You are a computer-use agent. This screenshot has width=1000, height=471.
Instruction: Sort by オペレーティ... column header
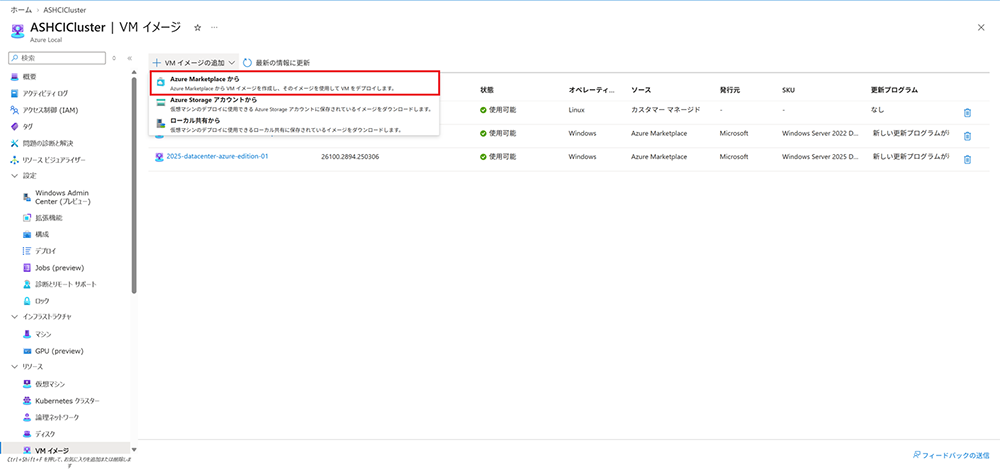591,90
